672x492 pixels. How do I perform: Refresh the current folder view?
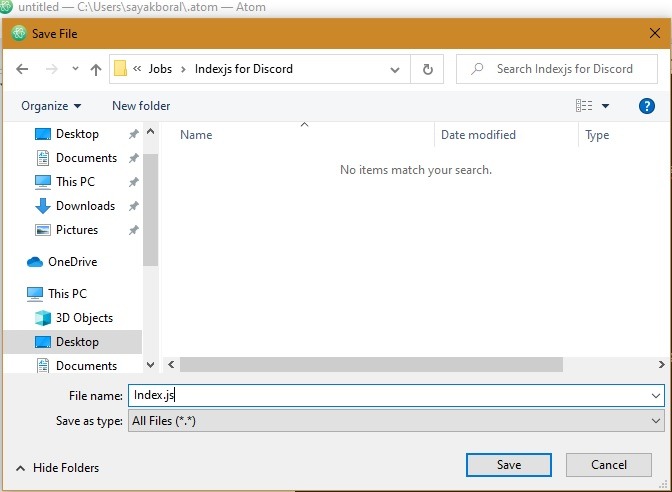coord(427,69)
